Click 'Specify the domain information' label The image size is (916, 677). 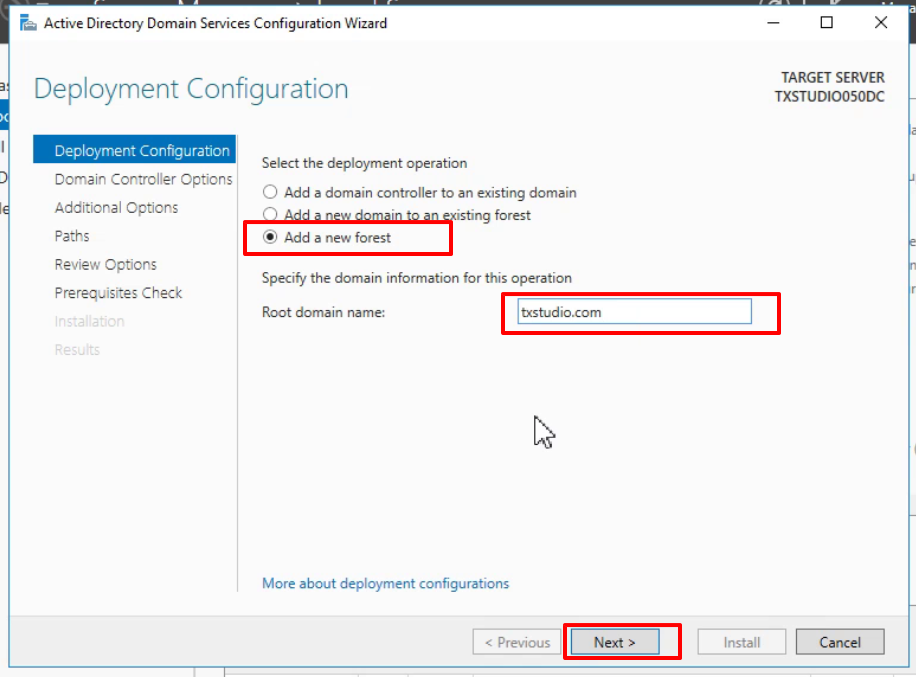pos(417,277)
